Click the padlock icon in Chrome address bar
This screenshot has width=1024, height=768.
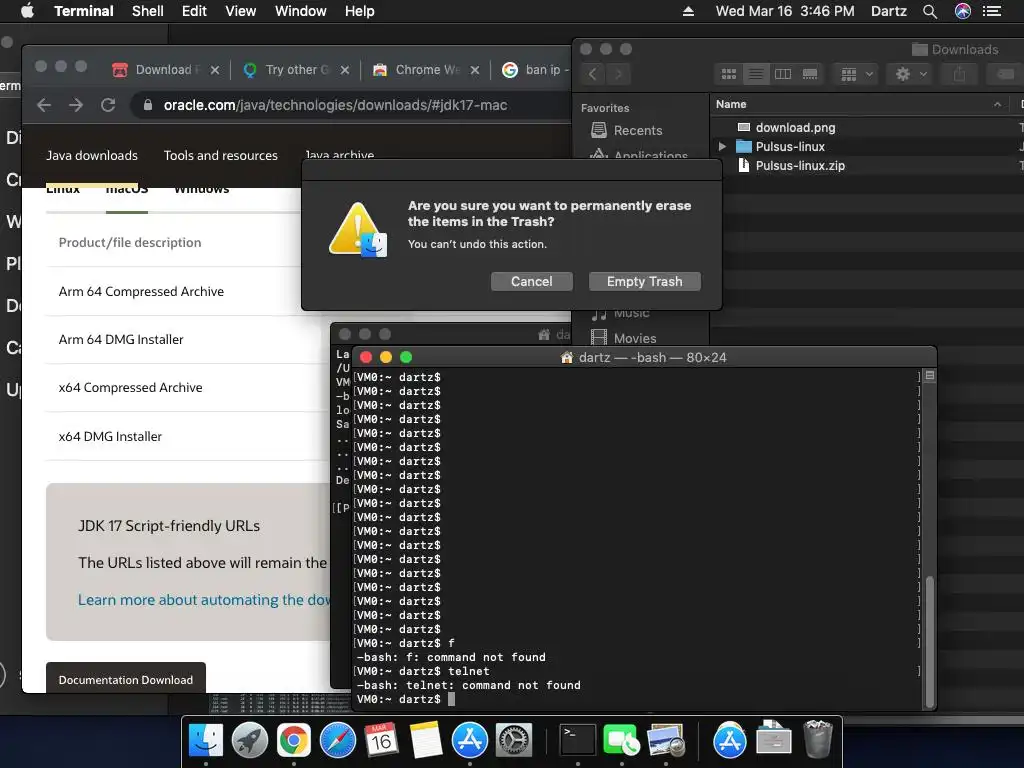148,105
